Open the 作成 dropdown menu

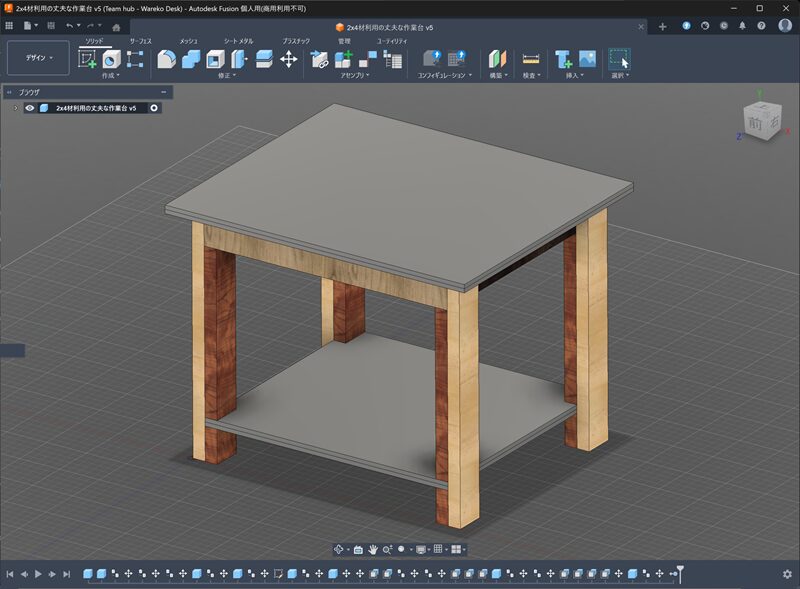click(110, 76)
